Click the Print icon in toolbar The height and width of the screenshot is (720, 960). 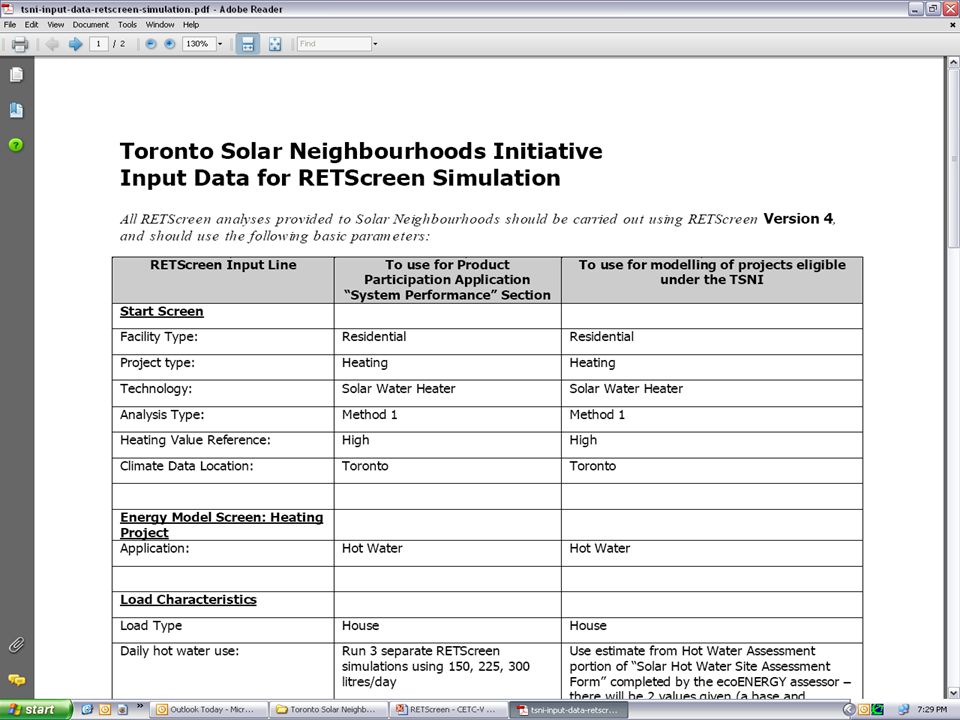point(20,44)
